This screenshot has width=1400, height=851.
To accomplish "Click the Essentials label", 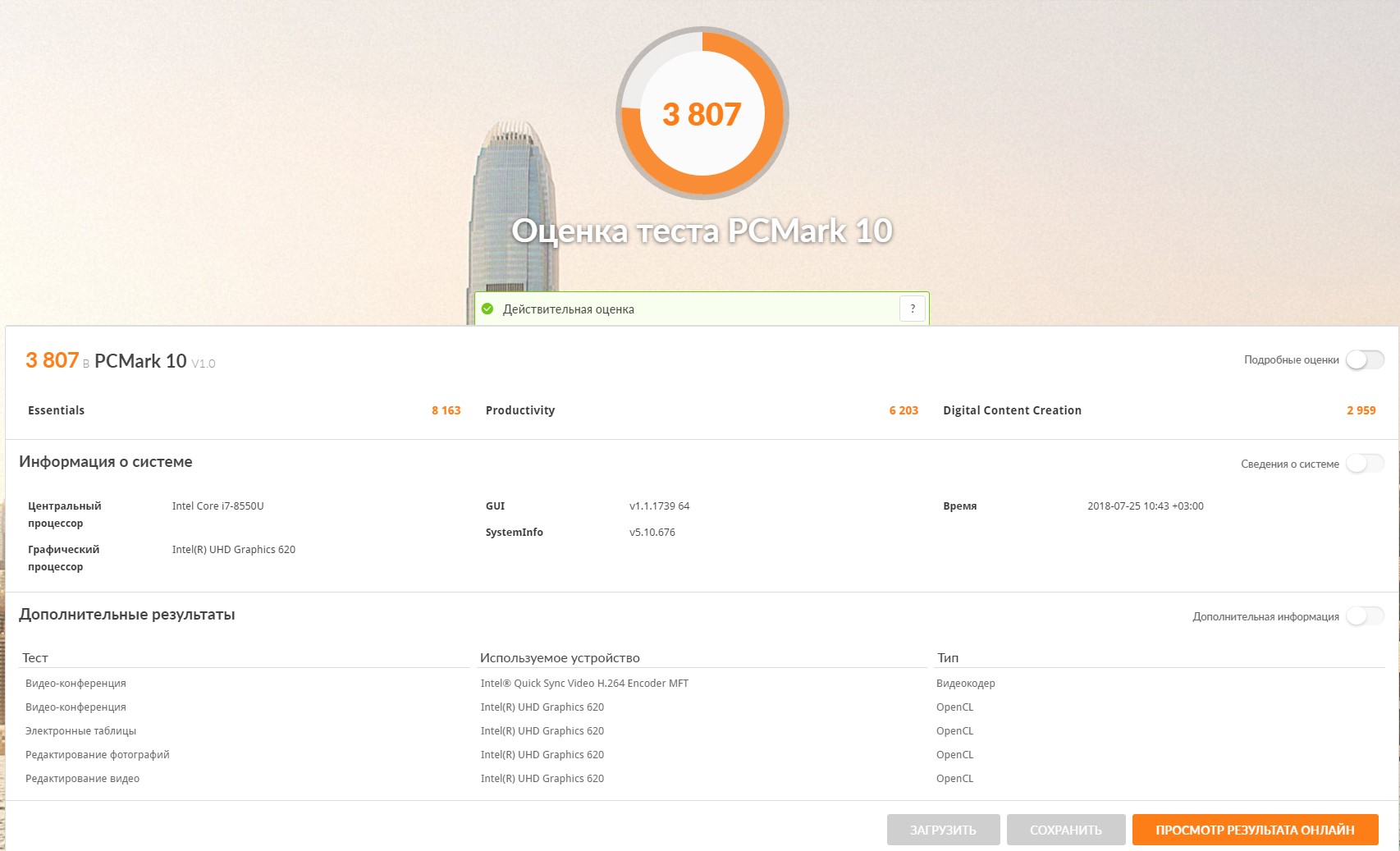I will [56, 410].
